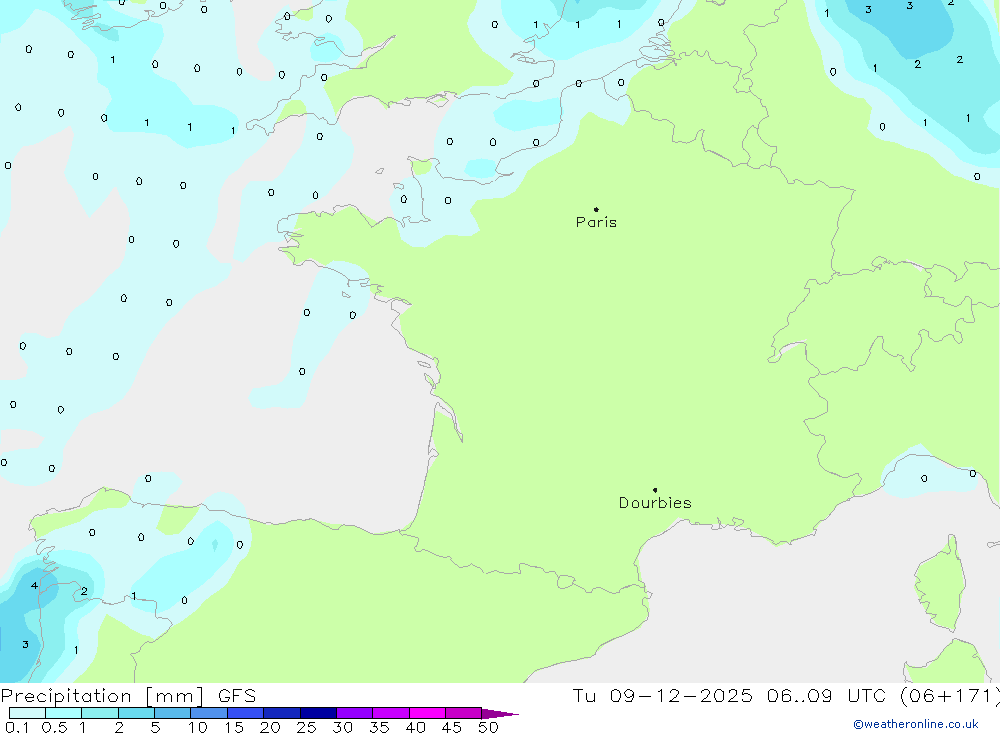
Task: Pick the lightest 0.1 mm legend swatch
Action: pyautogui.click(x=27, y=713)
